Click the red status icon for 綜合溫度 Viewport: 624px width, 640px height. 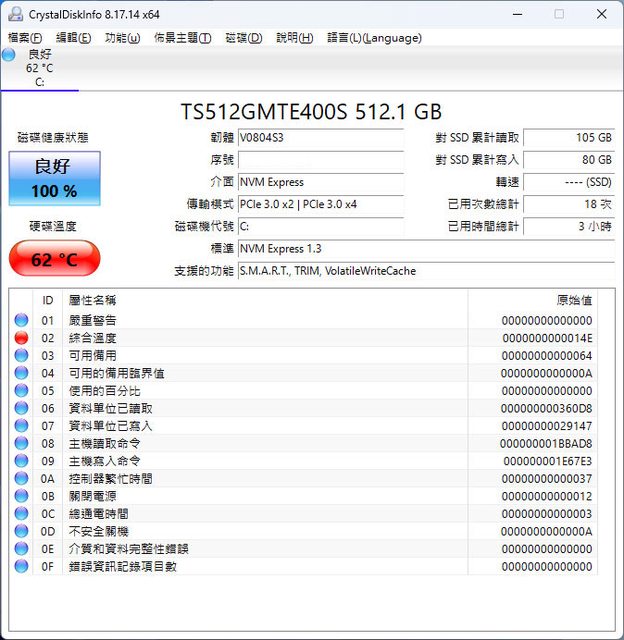pos(21,338)
